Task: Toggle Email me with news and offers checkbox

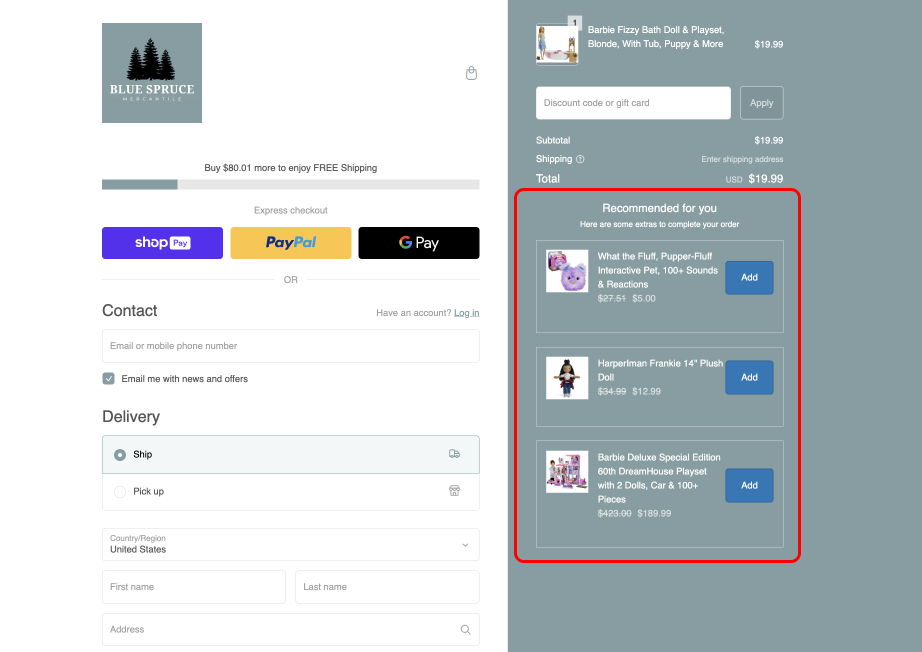Action: [108, 379]
